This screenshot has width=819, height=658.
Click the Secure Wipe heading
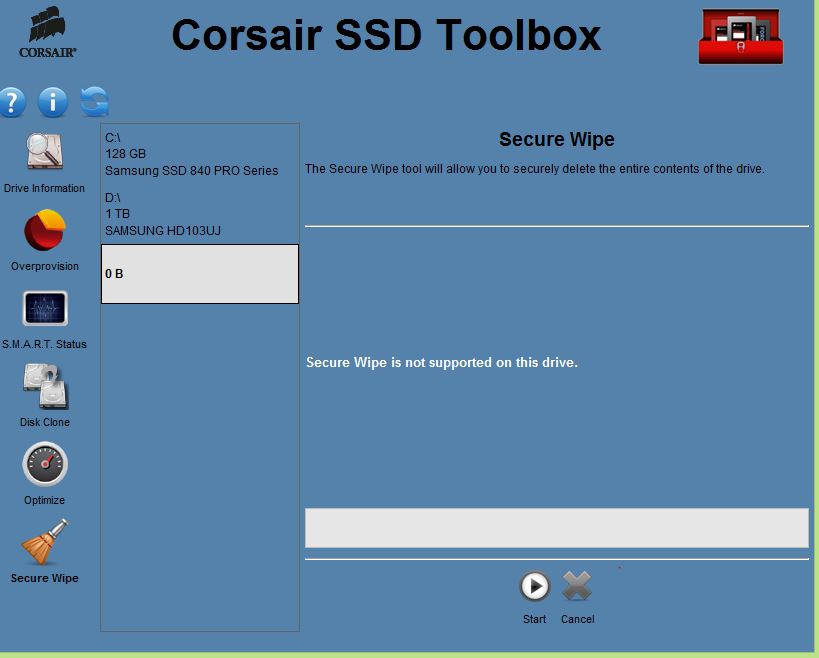[x=557, y=139]
